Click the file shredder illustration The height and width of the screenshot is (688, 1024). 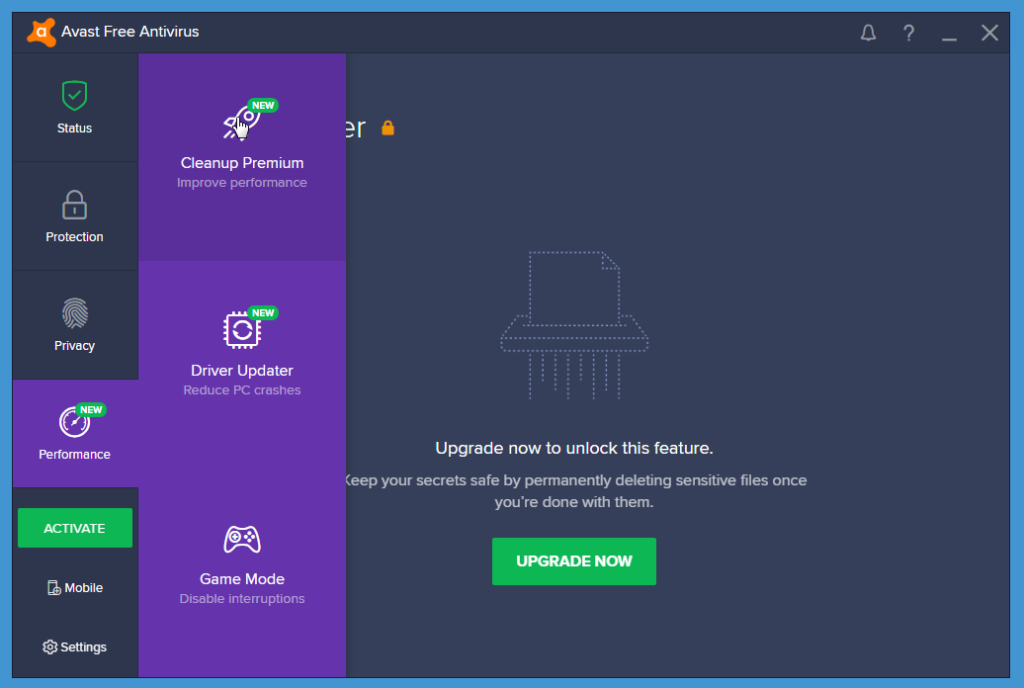574,325
